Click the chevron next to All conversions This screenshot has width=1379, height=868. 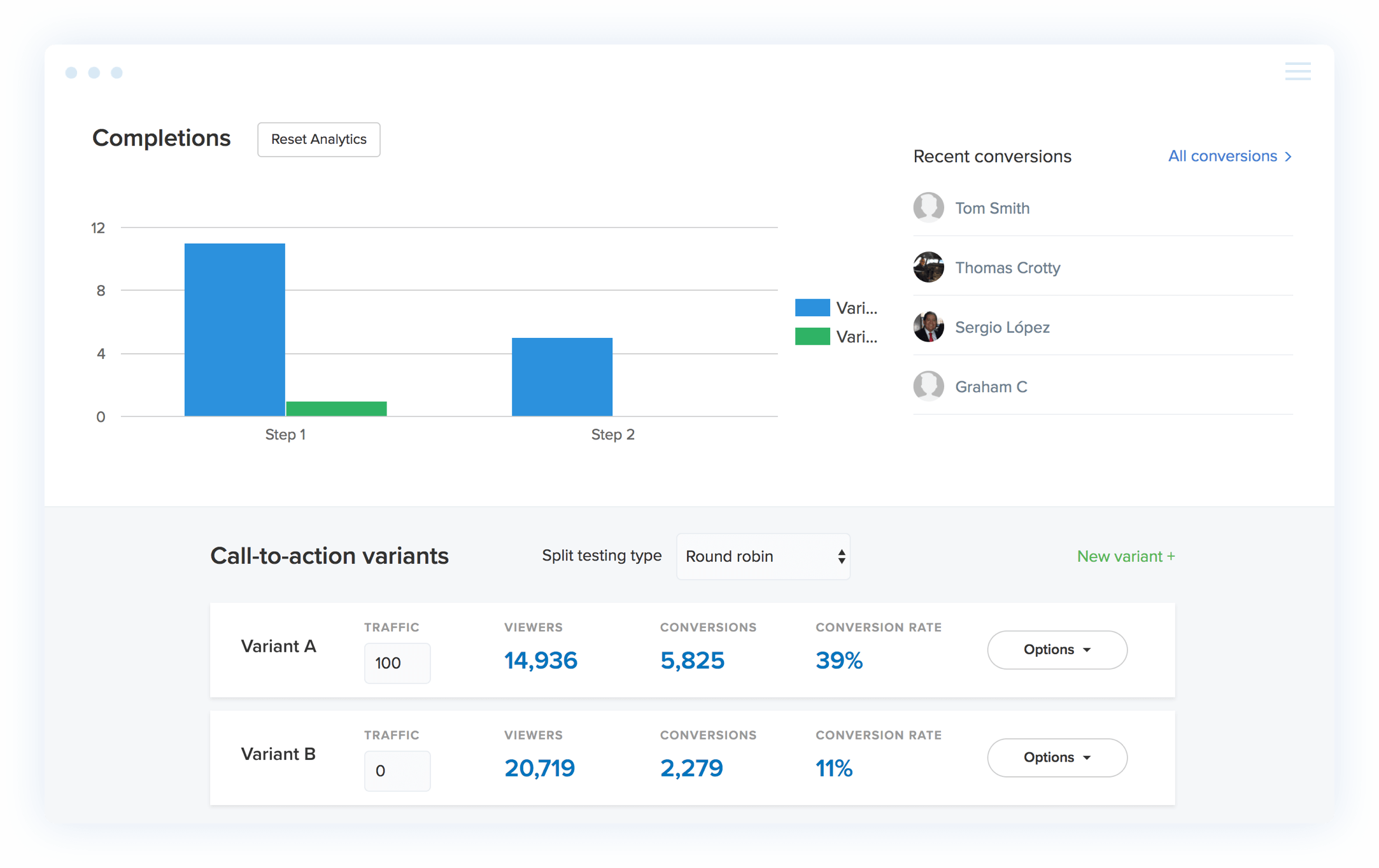tap(1289, 156)
